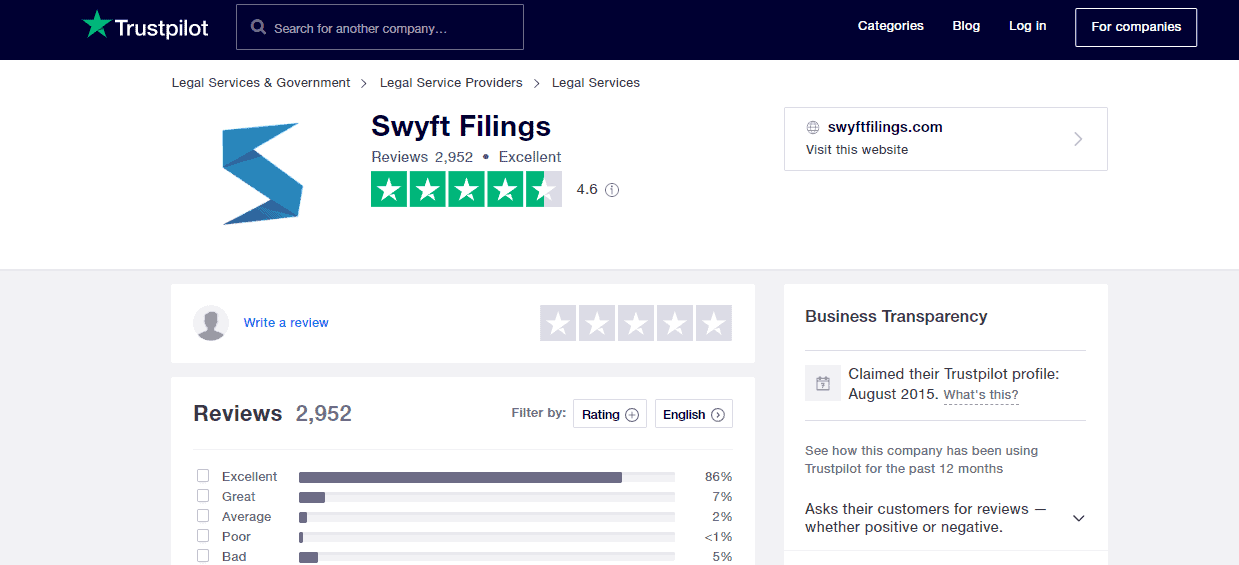Screen dimensions: 1239x565
Task: Go to Legal Service Providers breadcrumb
Action: point(451,83)
